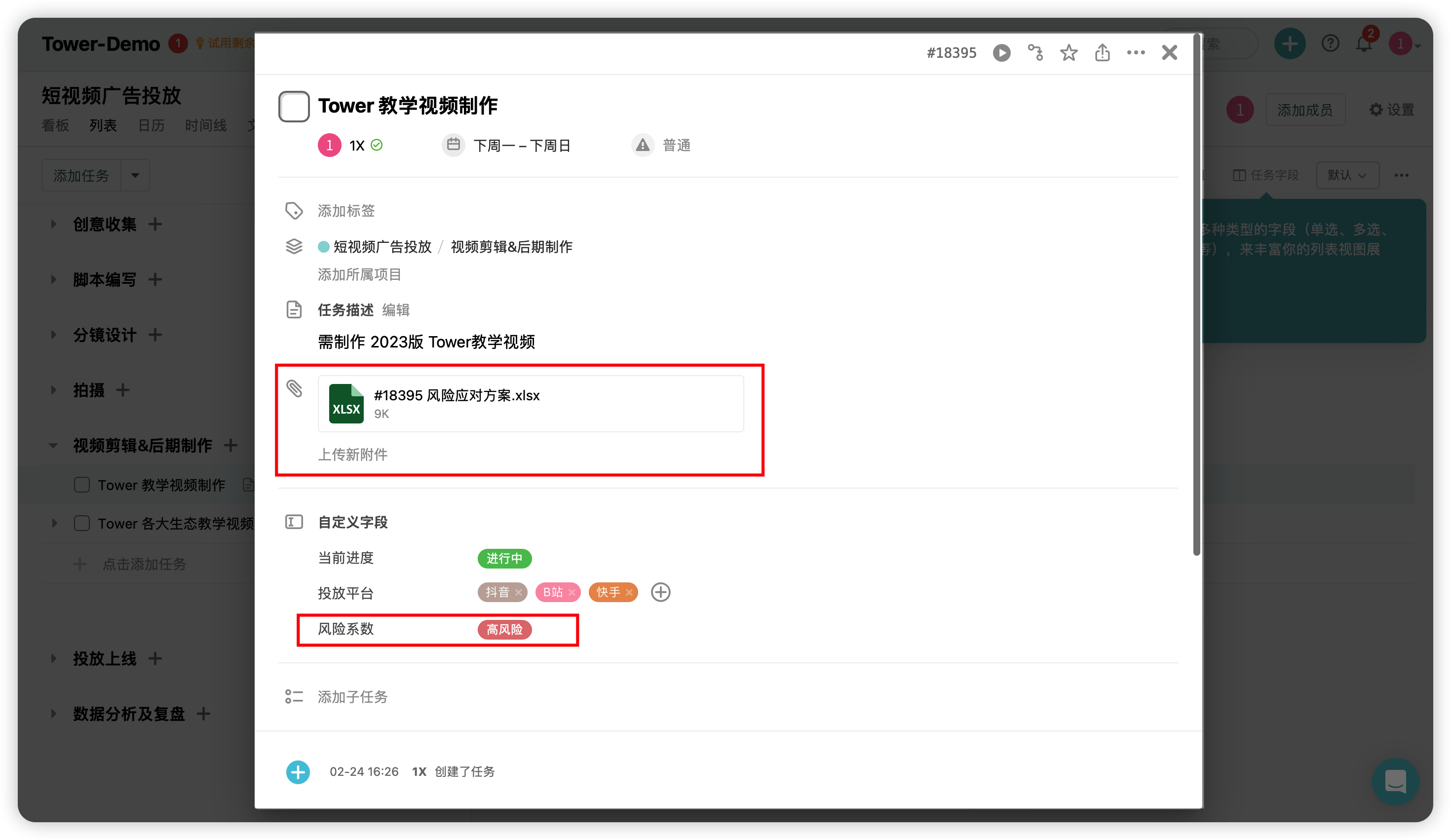Viewport: 1451px width, 840px height.
Task: Open the task dependency branch icon
Action: coord(1035,52)
